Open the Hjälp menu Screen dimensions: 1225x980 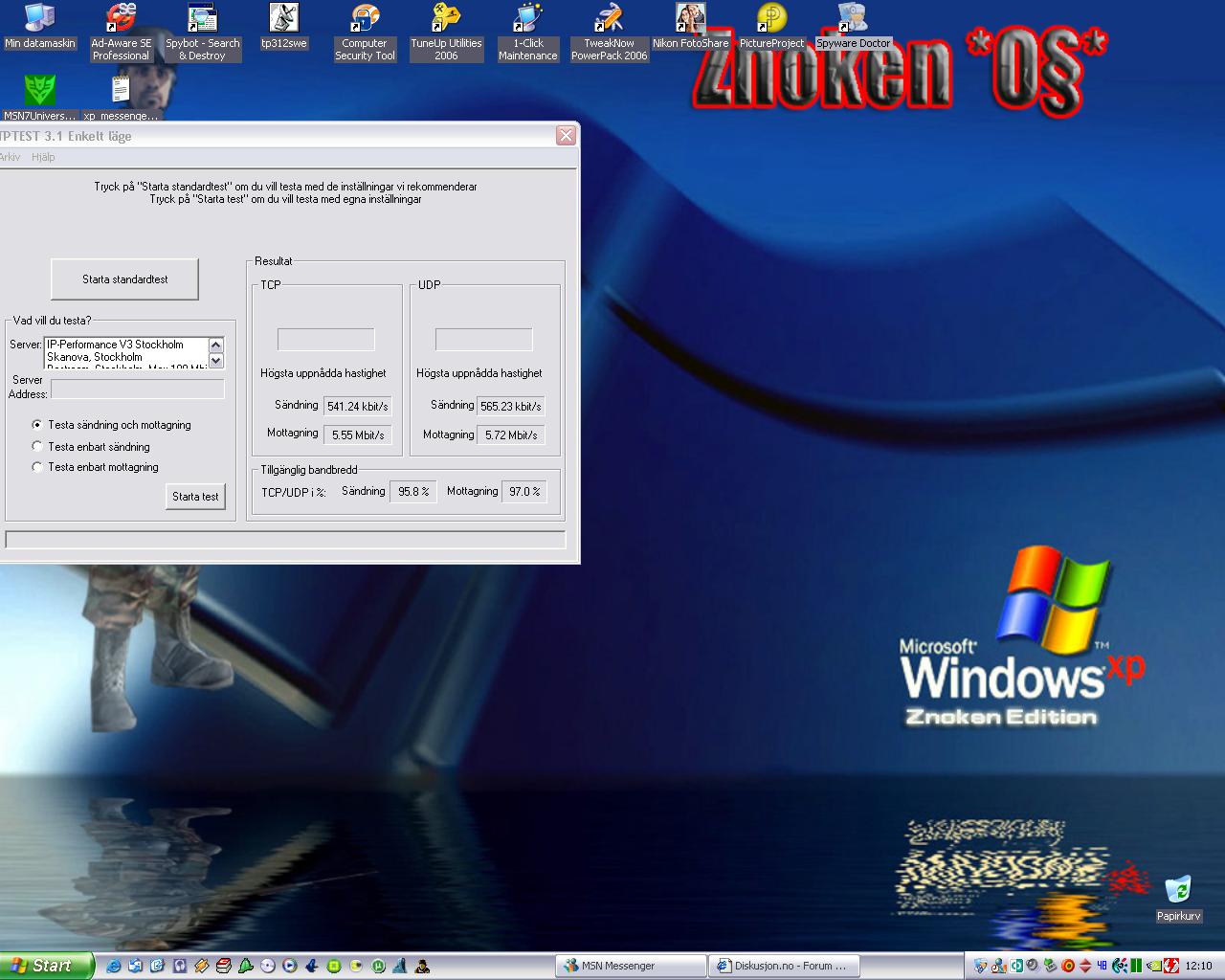(43, 157)
